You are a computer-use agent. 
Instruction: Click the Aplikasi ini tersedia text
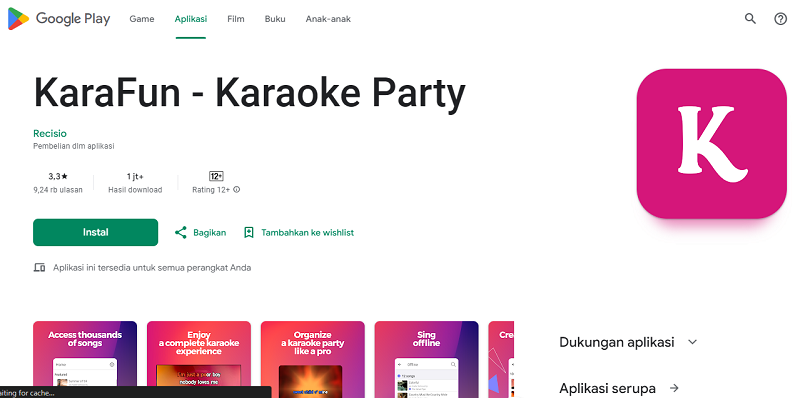(x=152, y=267)
